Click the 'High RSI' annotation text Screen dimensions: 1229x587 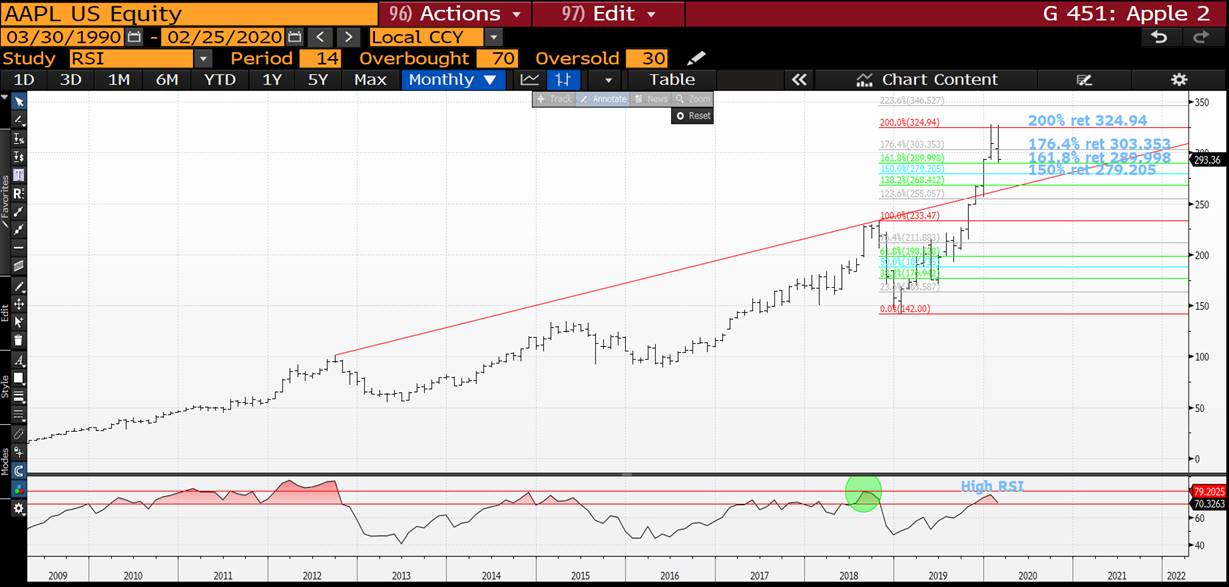click(992, 487)
